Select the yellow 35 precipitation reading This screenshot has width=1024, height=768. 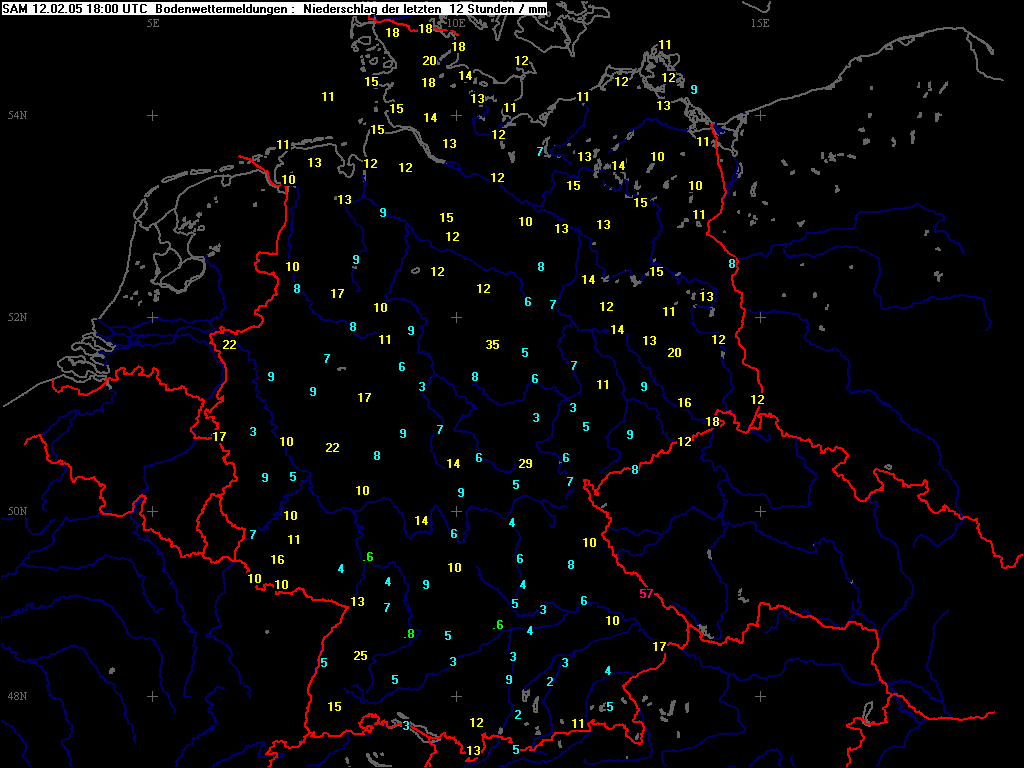(492, 345)
